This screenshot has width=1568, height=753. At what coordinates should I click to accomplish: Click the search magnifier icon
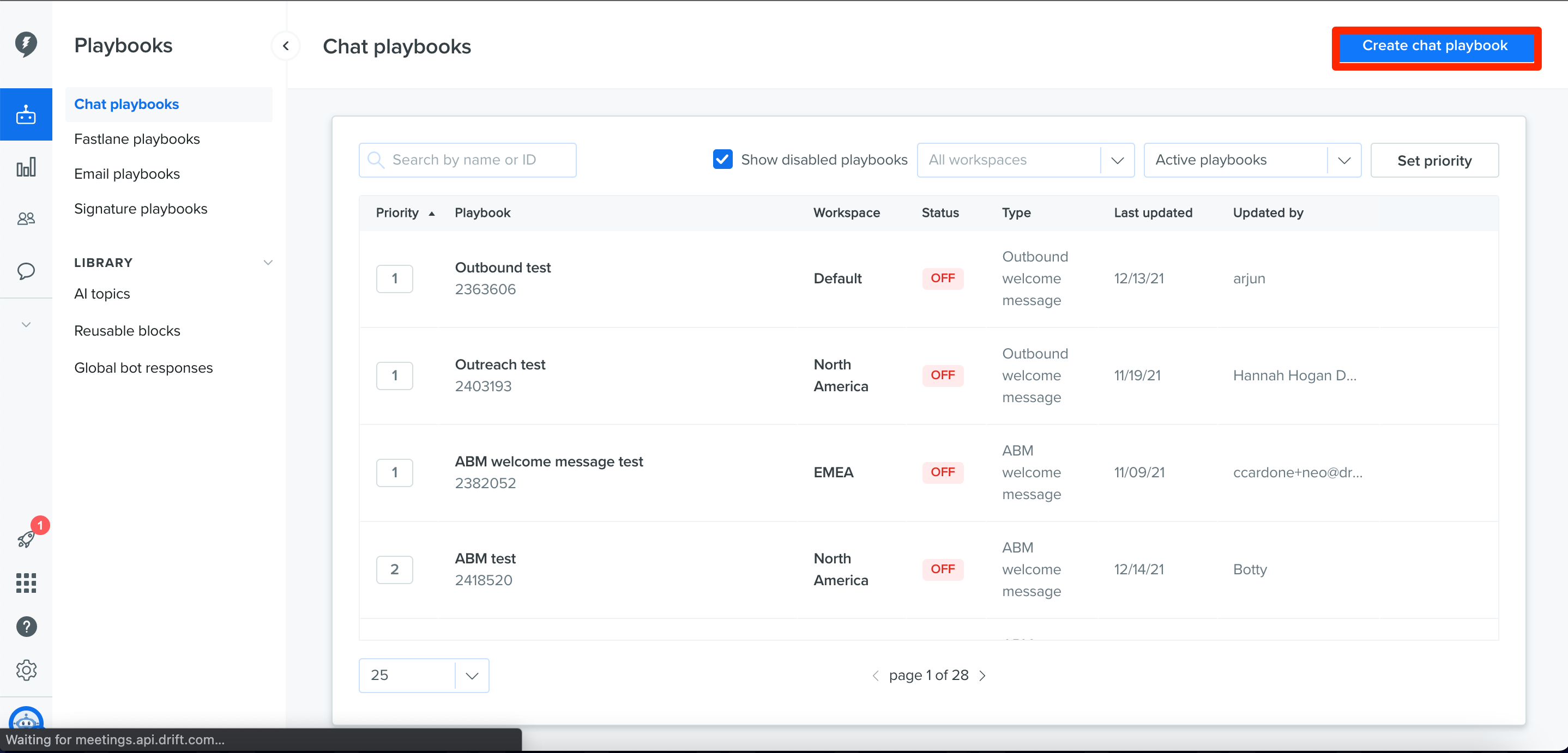click(x=376, y=160)
